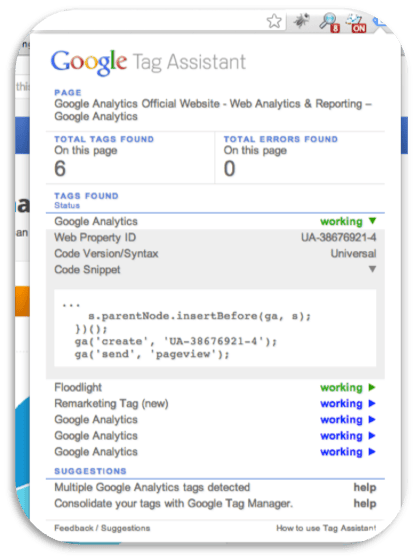
Task: Click the extension icon marked ON
Action: click(x=356, y=23)
